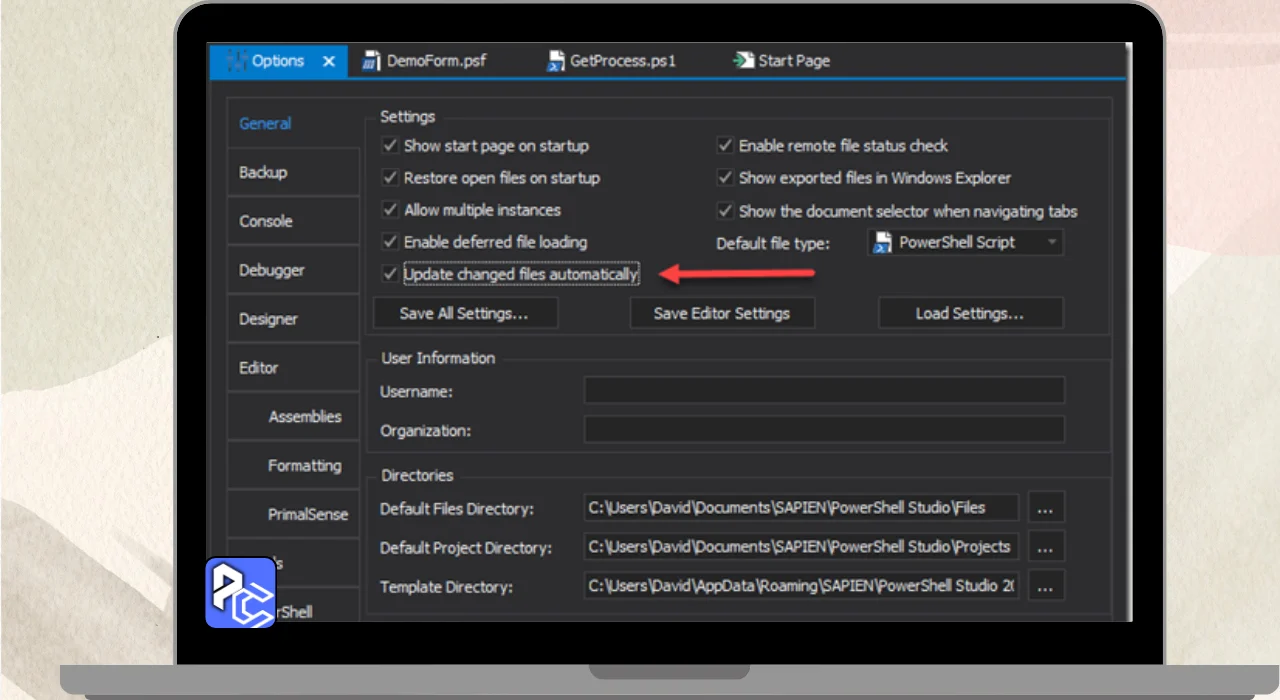Click the blue PC logo icon
The image size is (1280, 700).
pyautogui.click(x=240, y=592)
